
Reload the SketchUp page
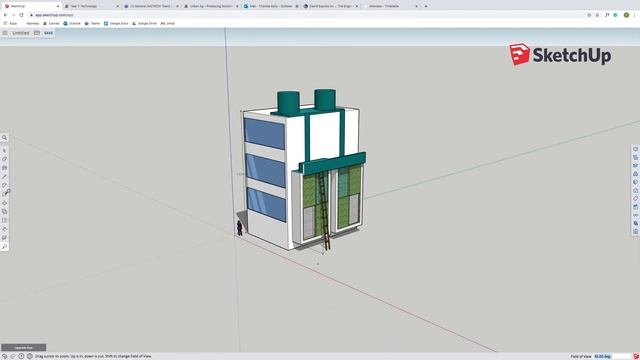coord(22,15)
